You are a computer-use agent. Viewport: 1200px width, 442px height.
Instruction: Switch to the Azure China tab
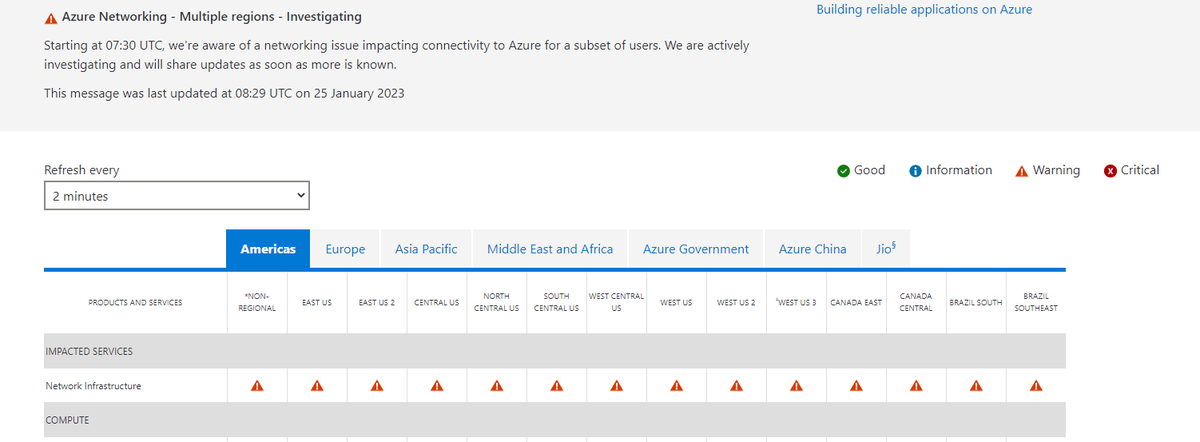pos(813,249)
